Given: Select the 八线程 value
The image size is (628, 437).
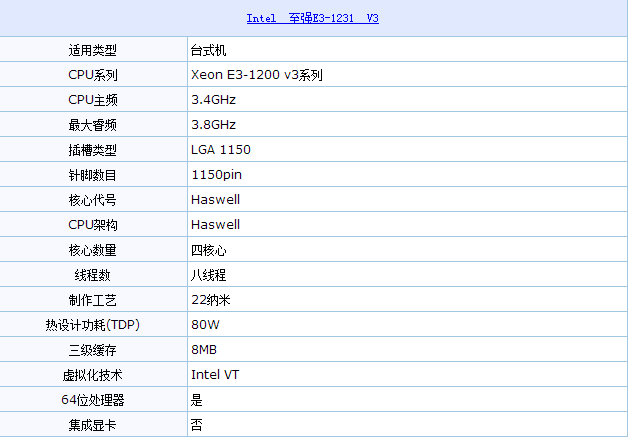Looking at the screenshot, I should 208,275.
